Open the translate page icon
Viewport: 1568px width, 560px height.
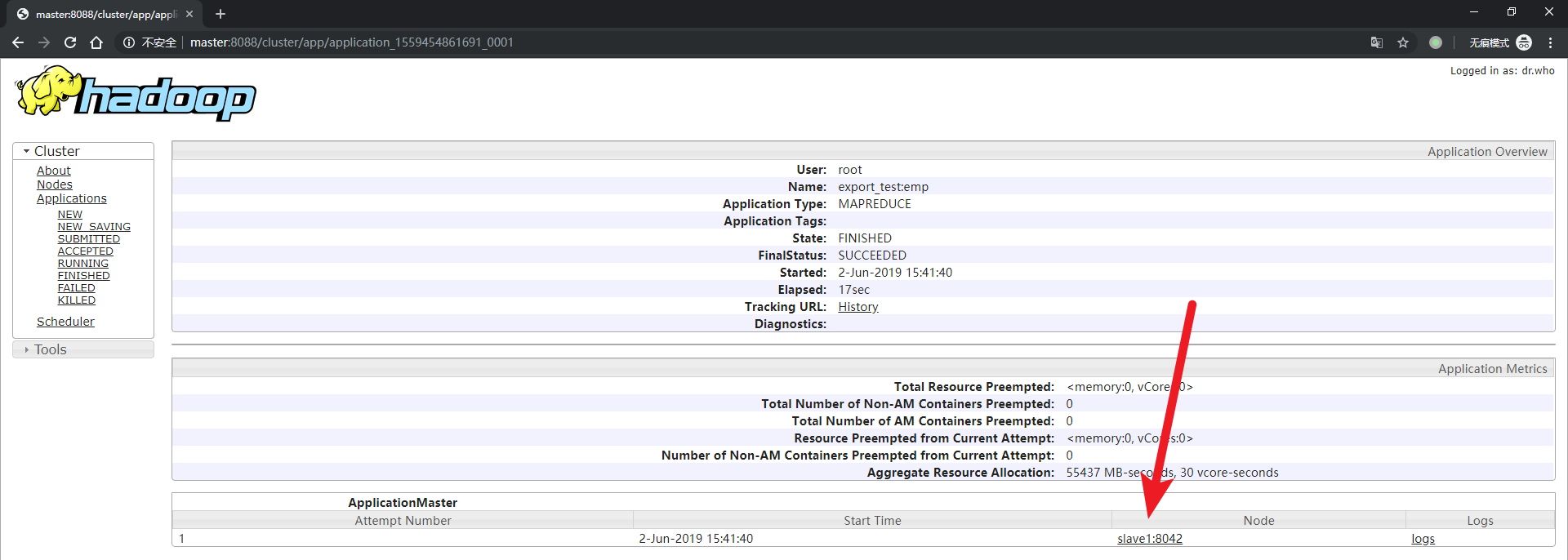coord(1377,42)
